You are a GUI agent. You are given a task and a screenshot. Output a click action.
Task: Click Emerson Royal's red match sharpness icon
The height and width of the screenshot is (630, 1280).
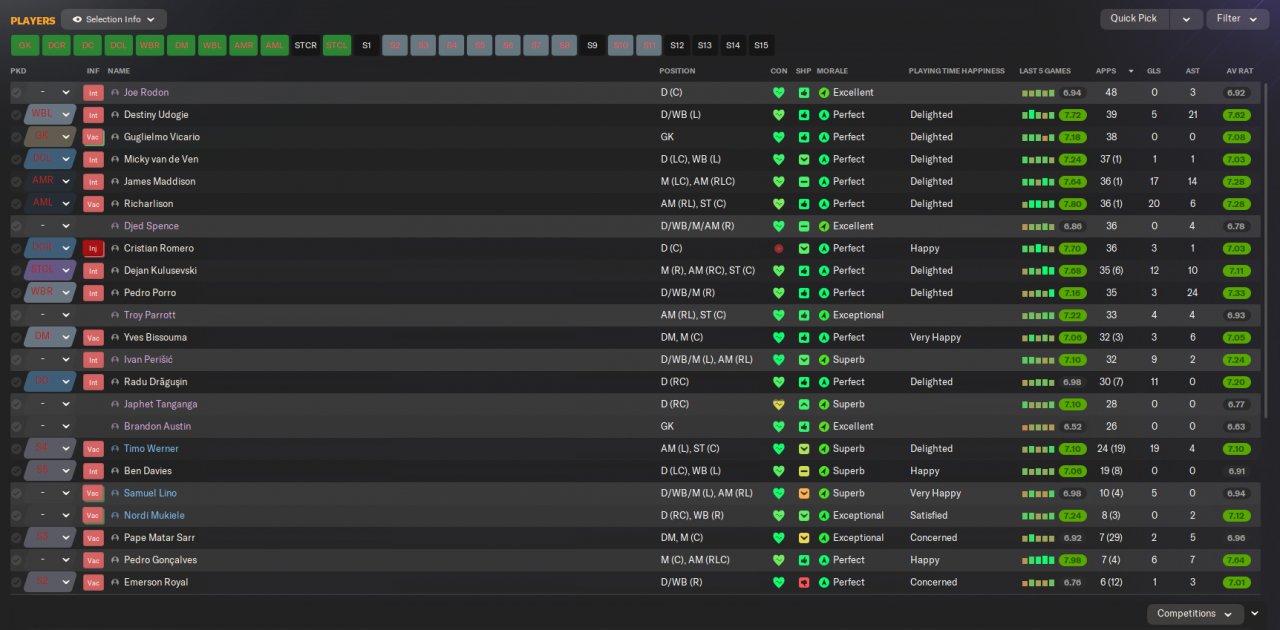[804, 582]
